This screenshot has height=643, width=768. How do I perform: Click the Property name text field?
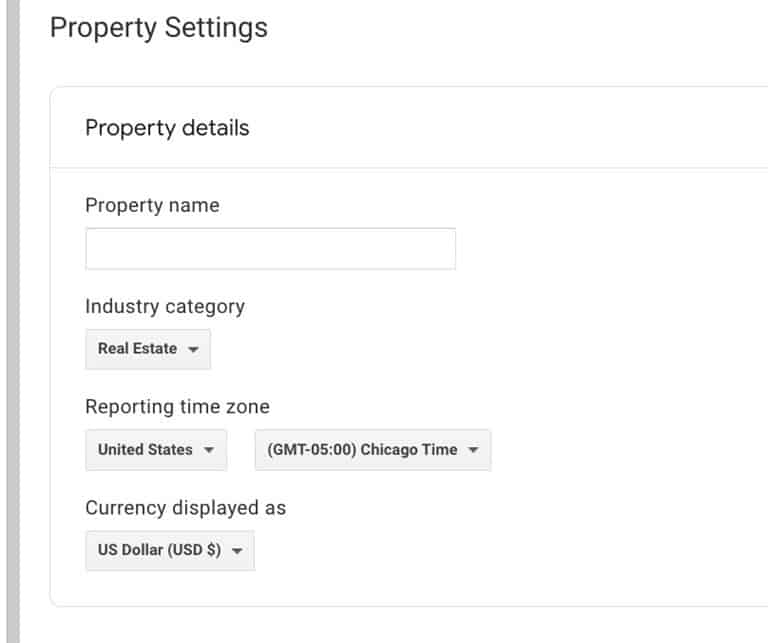(x=270, y=249)
